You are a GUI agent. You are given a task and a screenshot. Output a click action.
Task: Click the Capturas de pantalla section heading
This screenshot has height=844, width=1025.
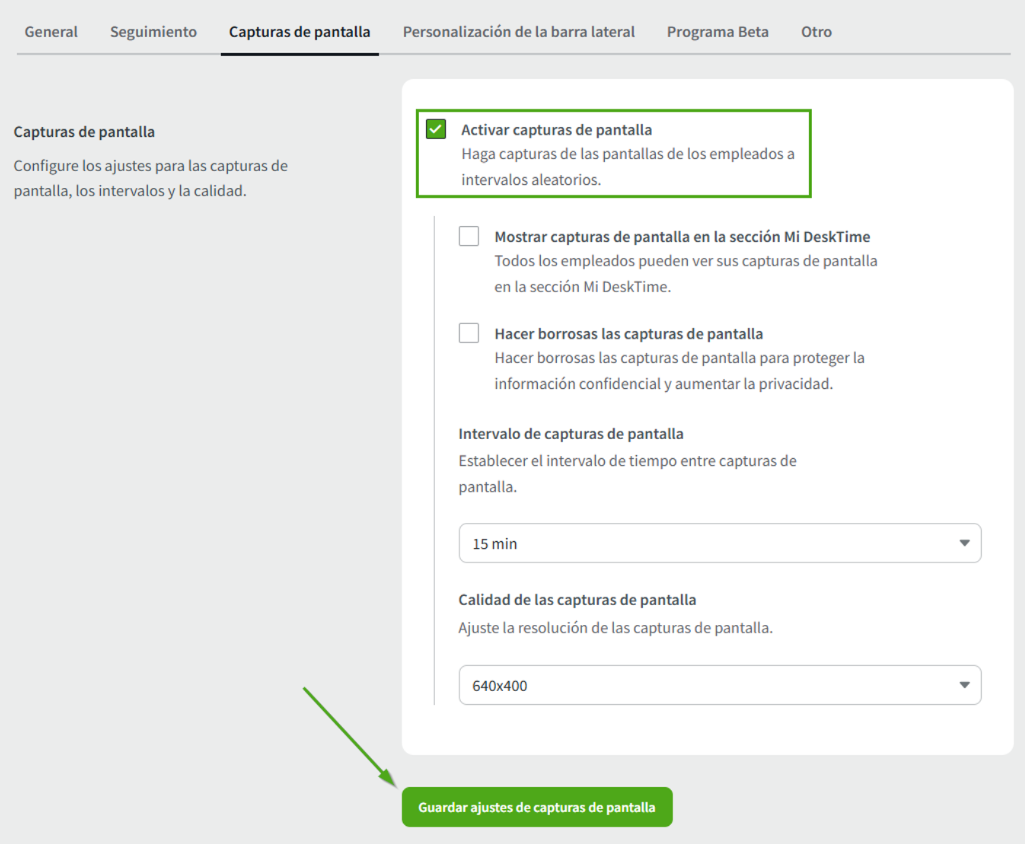pos(84,131)
